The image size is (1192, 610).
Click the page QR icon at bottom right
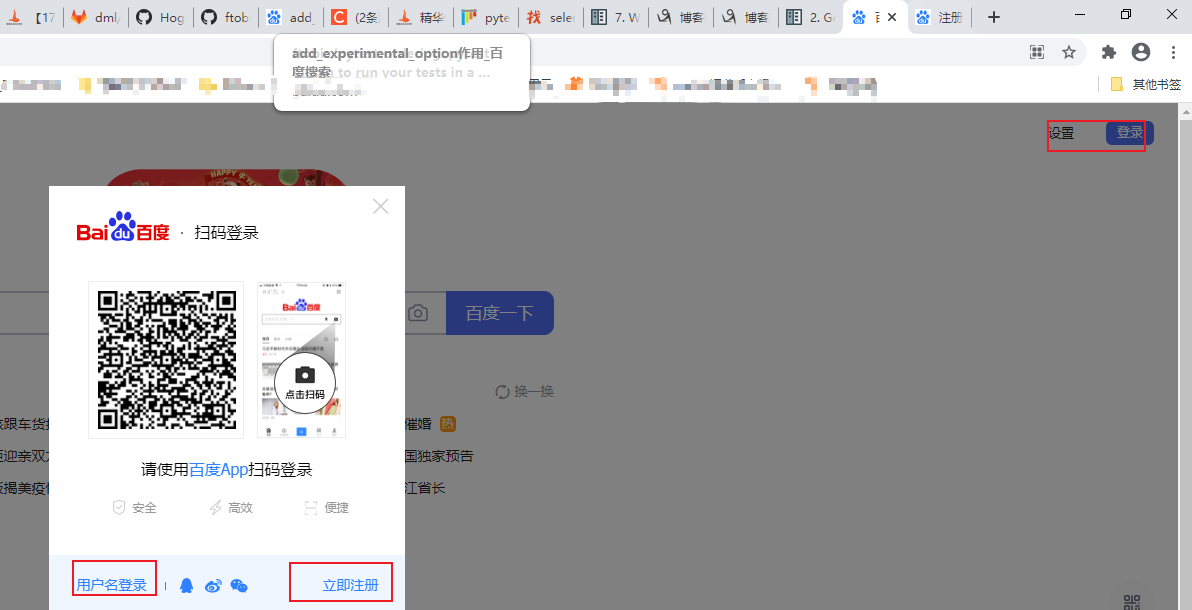pyautogui.click(x=1133, y=602)
